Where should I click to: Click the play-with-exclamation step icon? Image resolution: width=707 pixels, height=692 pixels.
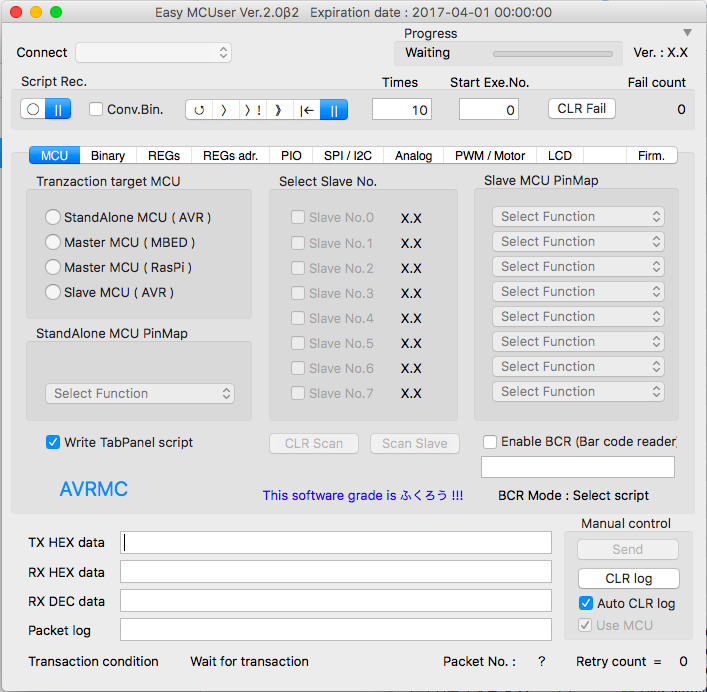[x=252, y=110]
